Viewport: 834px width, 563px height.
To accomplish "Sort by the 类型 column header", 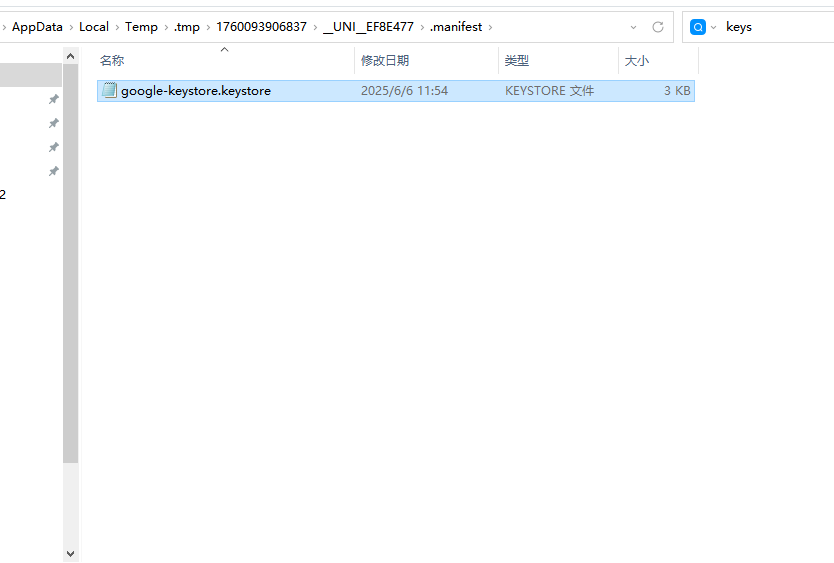I will (x=517, y=61).
